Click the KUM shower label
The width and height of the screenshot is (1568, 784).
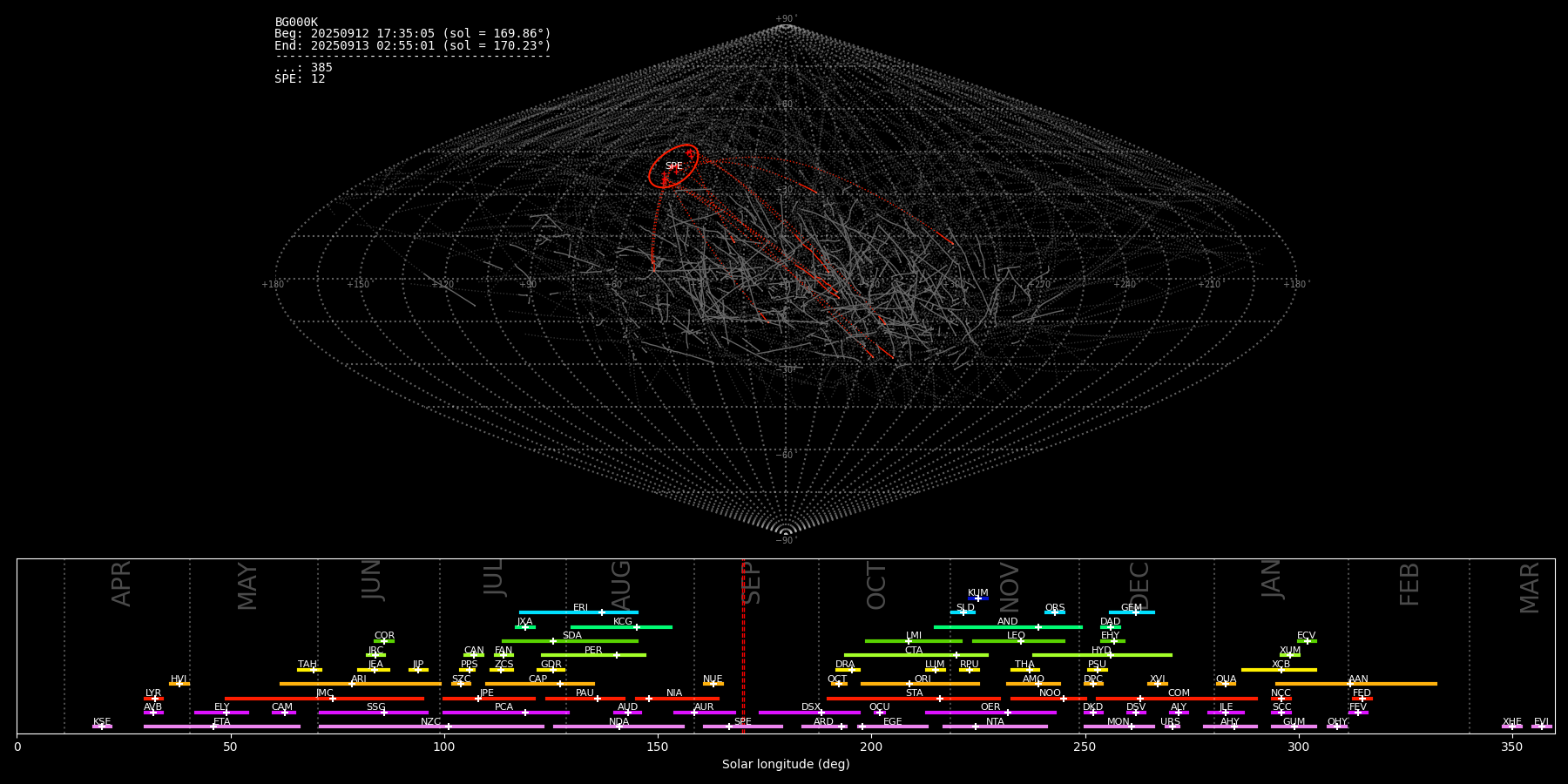[x=978, y=593]
